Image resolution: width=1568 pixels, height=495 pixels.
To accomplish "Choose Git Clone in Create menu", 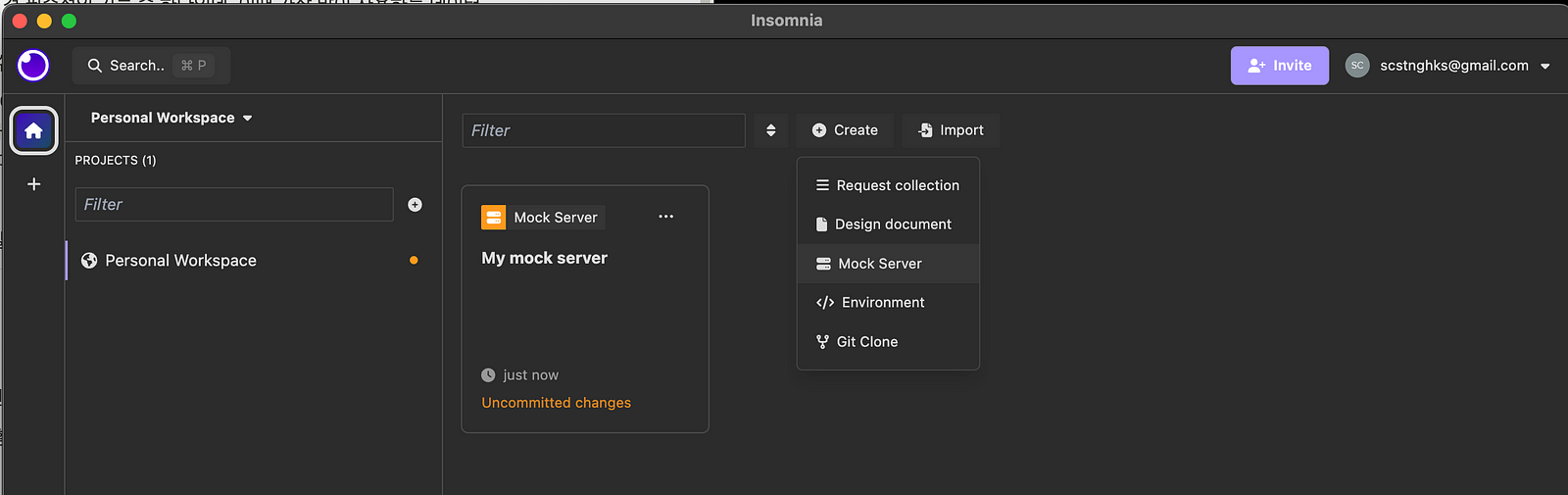I will 888,342.
